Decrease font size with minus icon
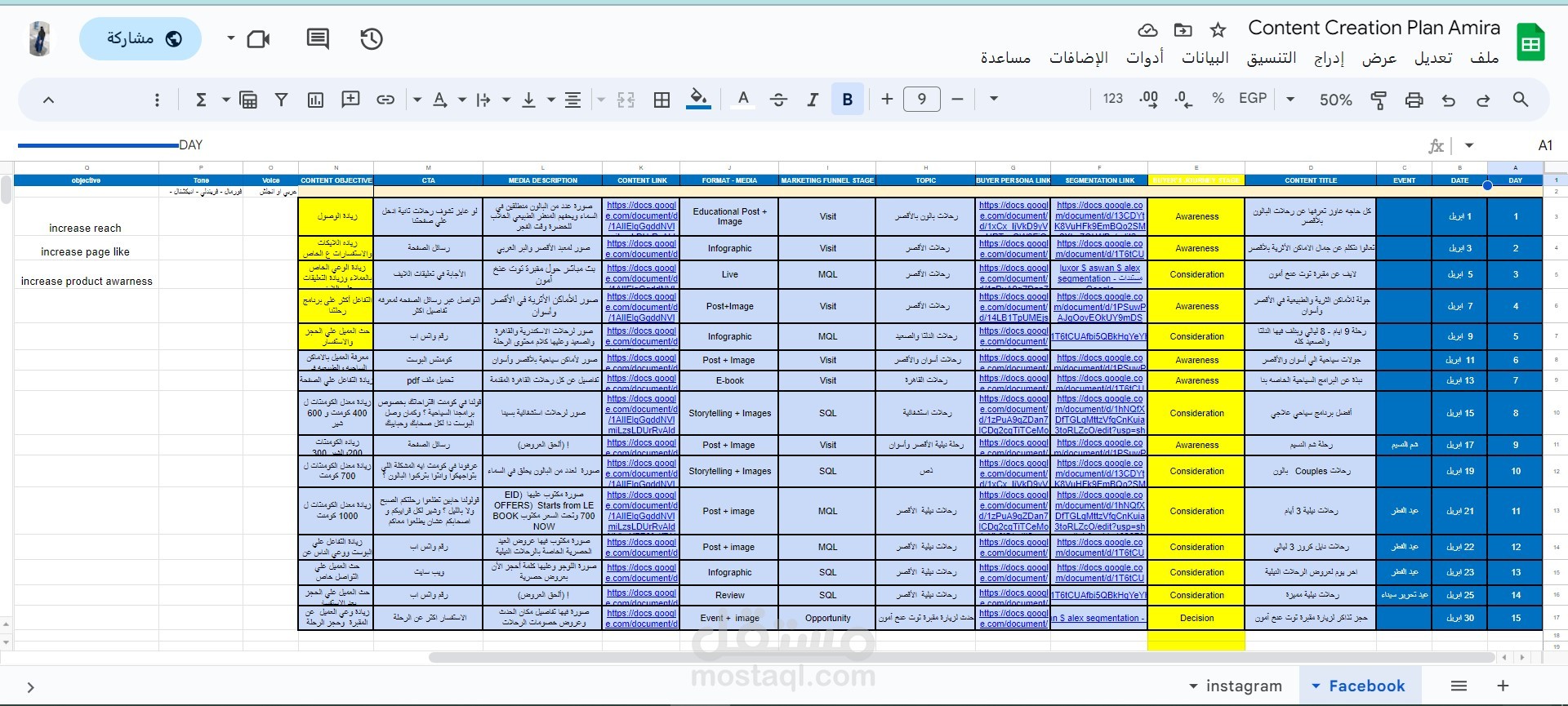Image resolution: width=1568 pixels, height=706 pixels. pos(958,100)
